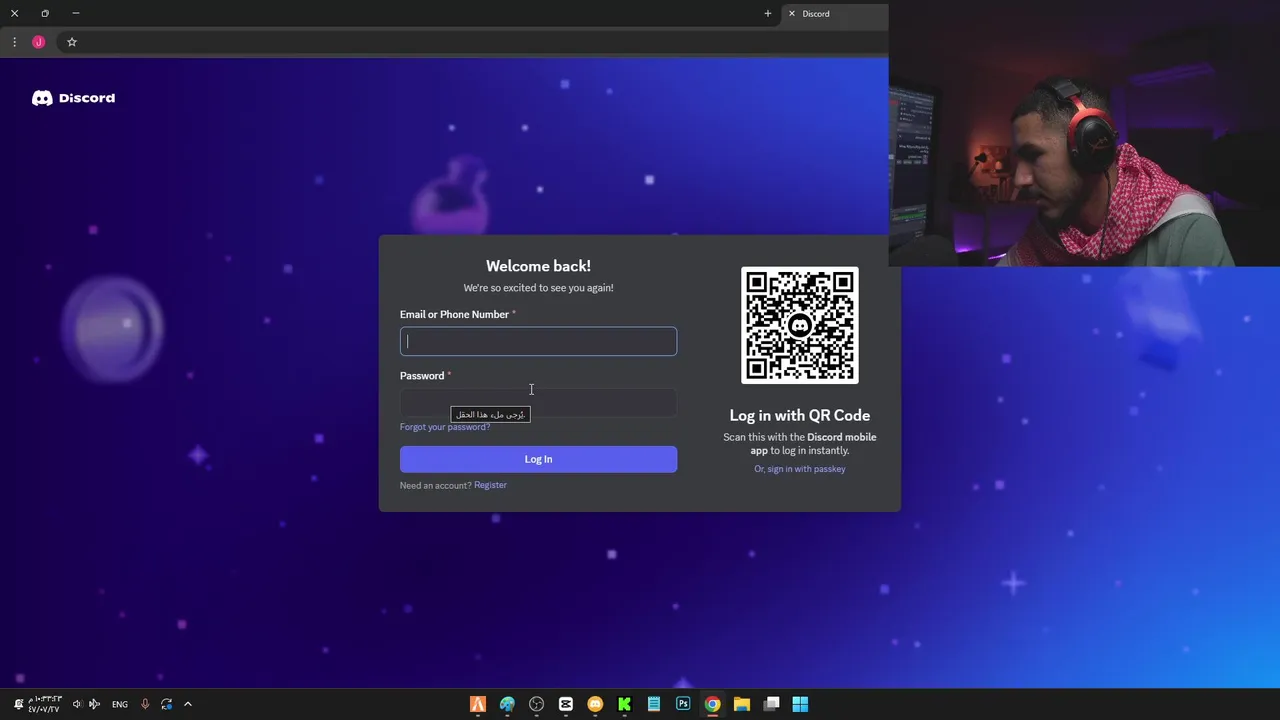This screenshot has width=1280, height=720.
Task: Open the green K app in taskbar
Action: 624,704
